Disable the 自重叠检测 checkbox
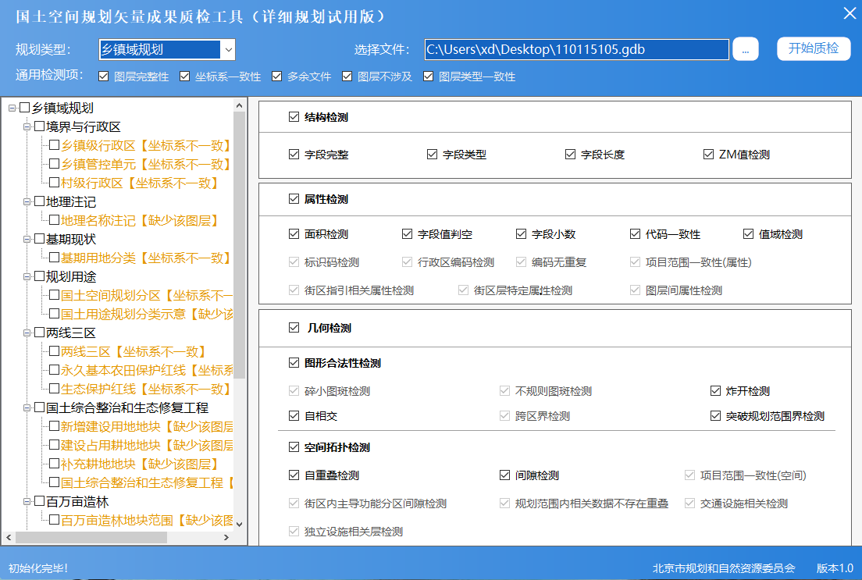Image resolution: width=862 pixels, height=580 pixels. (x=294, y=475)
